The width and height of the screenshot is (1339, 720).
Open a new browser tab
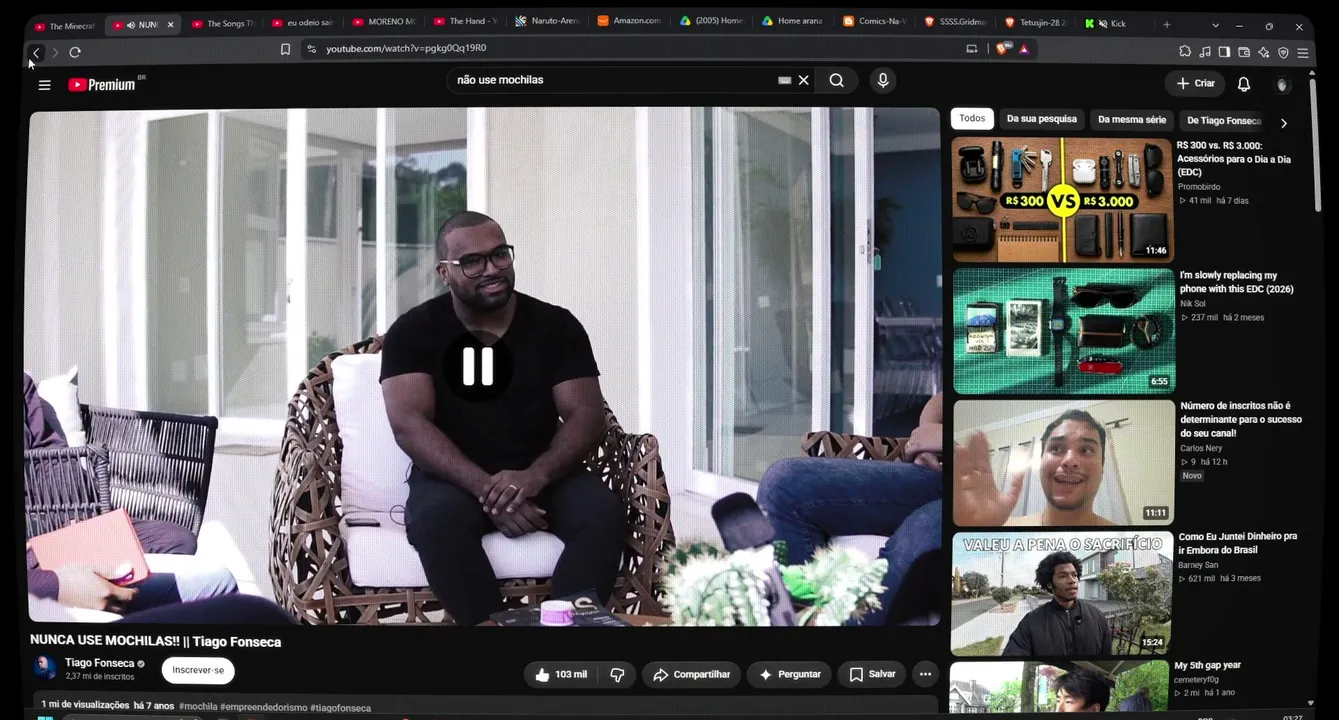[x=1166, y=24]
